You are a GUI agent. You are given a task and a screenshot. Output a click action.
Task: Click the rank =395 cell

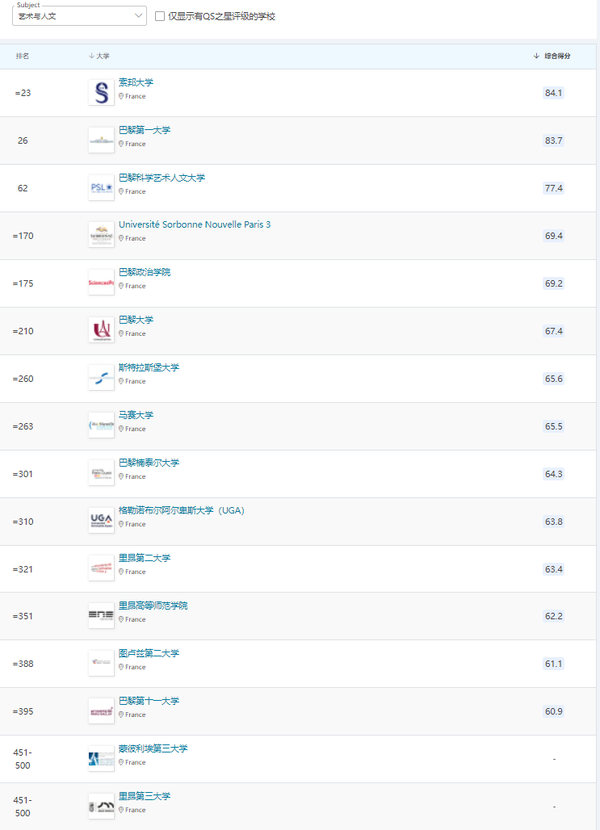tap(23, 711)
